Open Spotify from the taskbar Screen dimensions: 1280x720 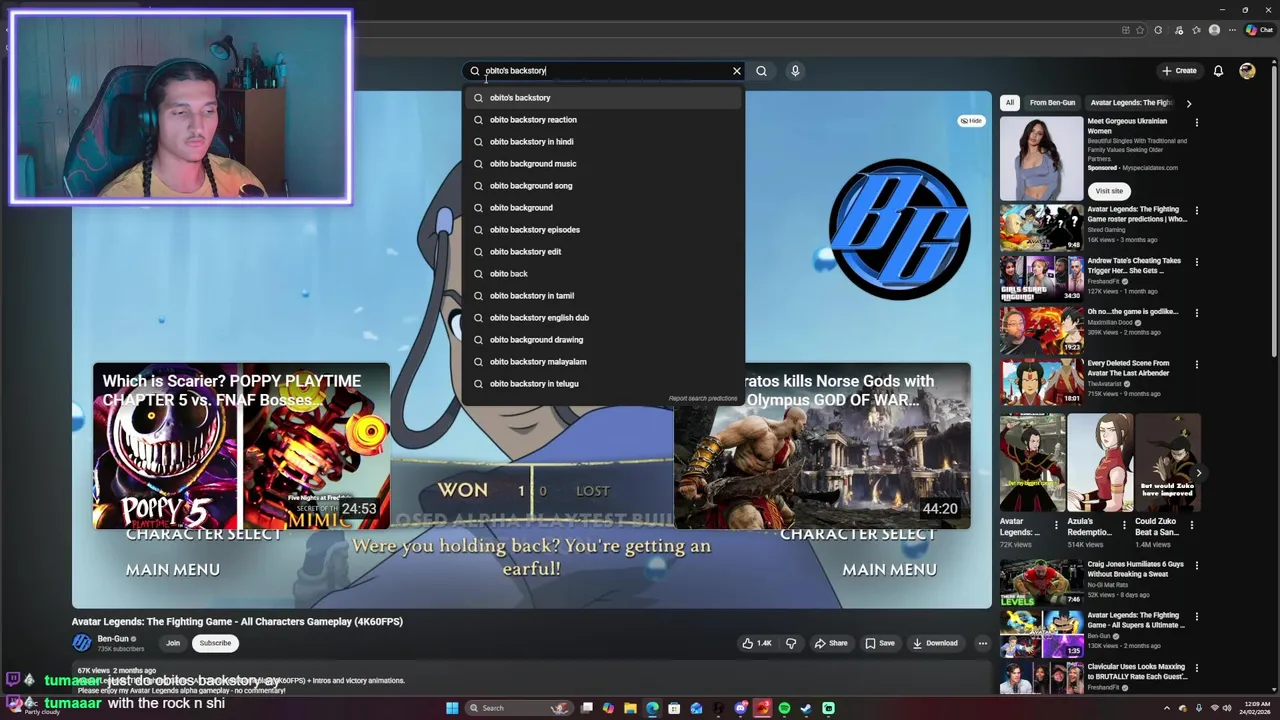pyautogui.click(x=784, y=708)
